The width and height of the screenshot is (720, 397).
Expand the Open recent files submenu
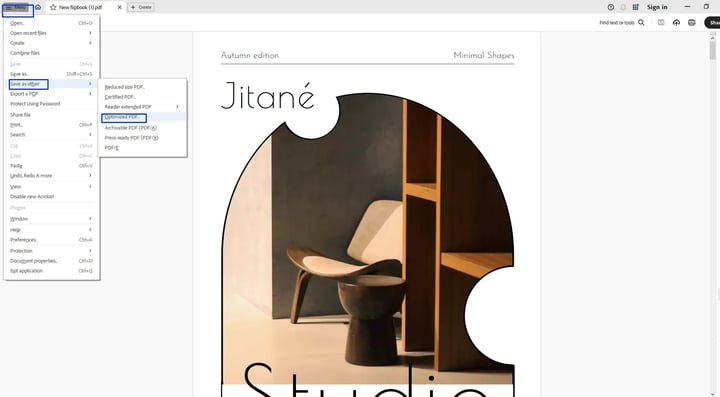point(51,33)
